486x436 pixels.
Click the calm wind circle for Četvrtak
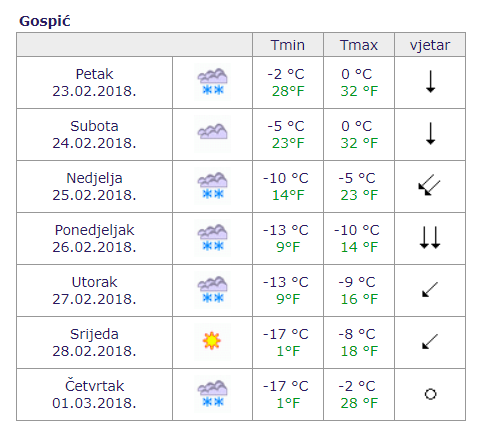coord(430,394)
